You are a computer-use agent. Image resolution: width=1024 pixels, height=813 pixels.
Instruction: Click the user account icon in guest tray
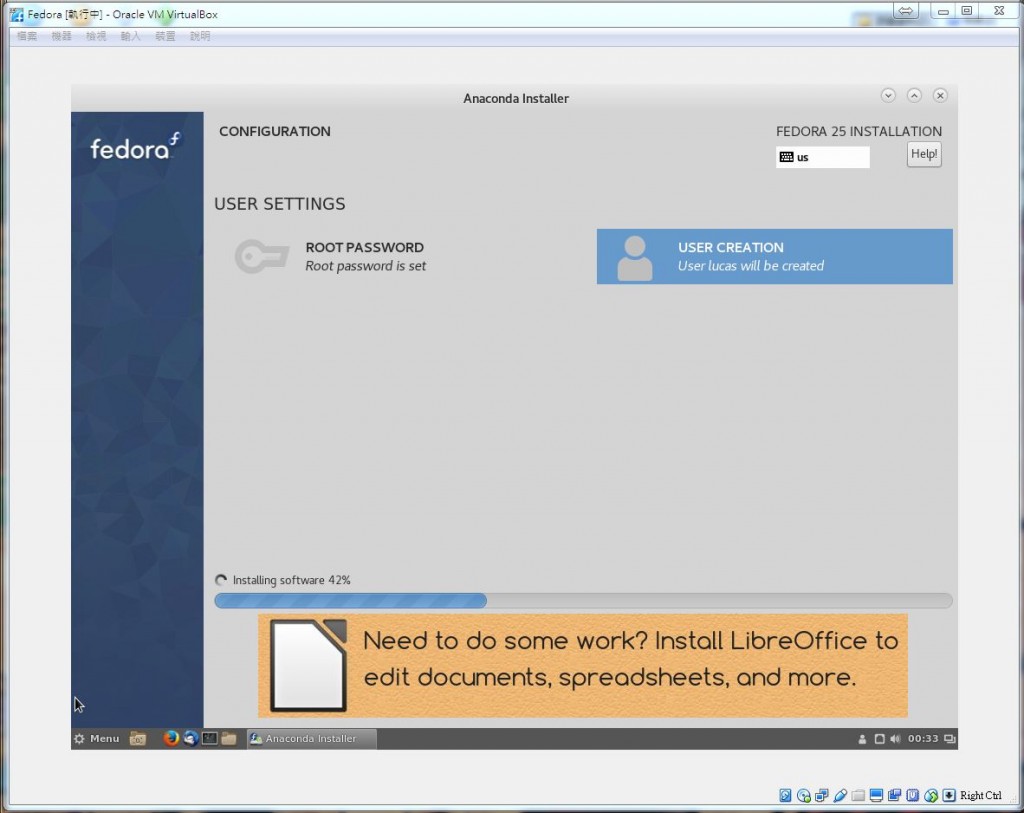pyautogui.click(x=862, y=739)
